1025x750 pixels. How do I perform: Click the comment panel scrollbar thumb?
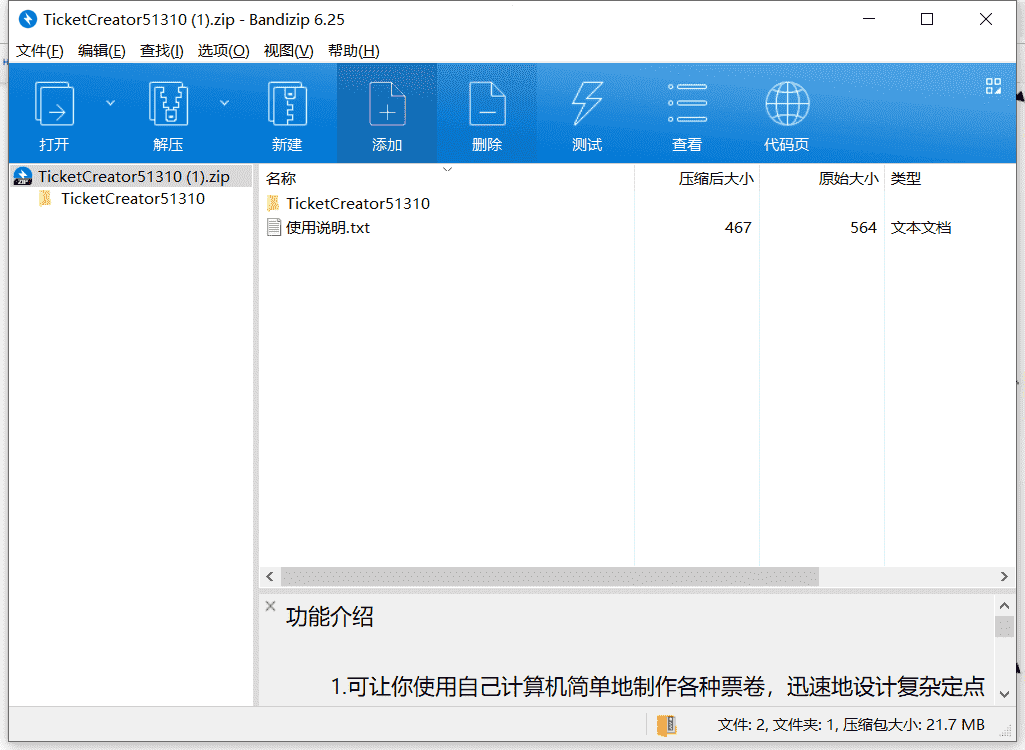tap(1004, 626)
